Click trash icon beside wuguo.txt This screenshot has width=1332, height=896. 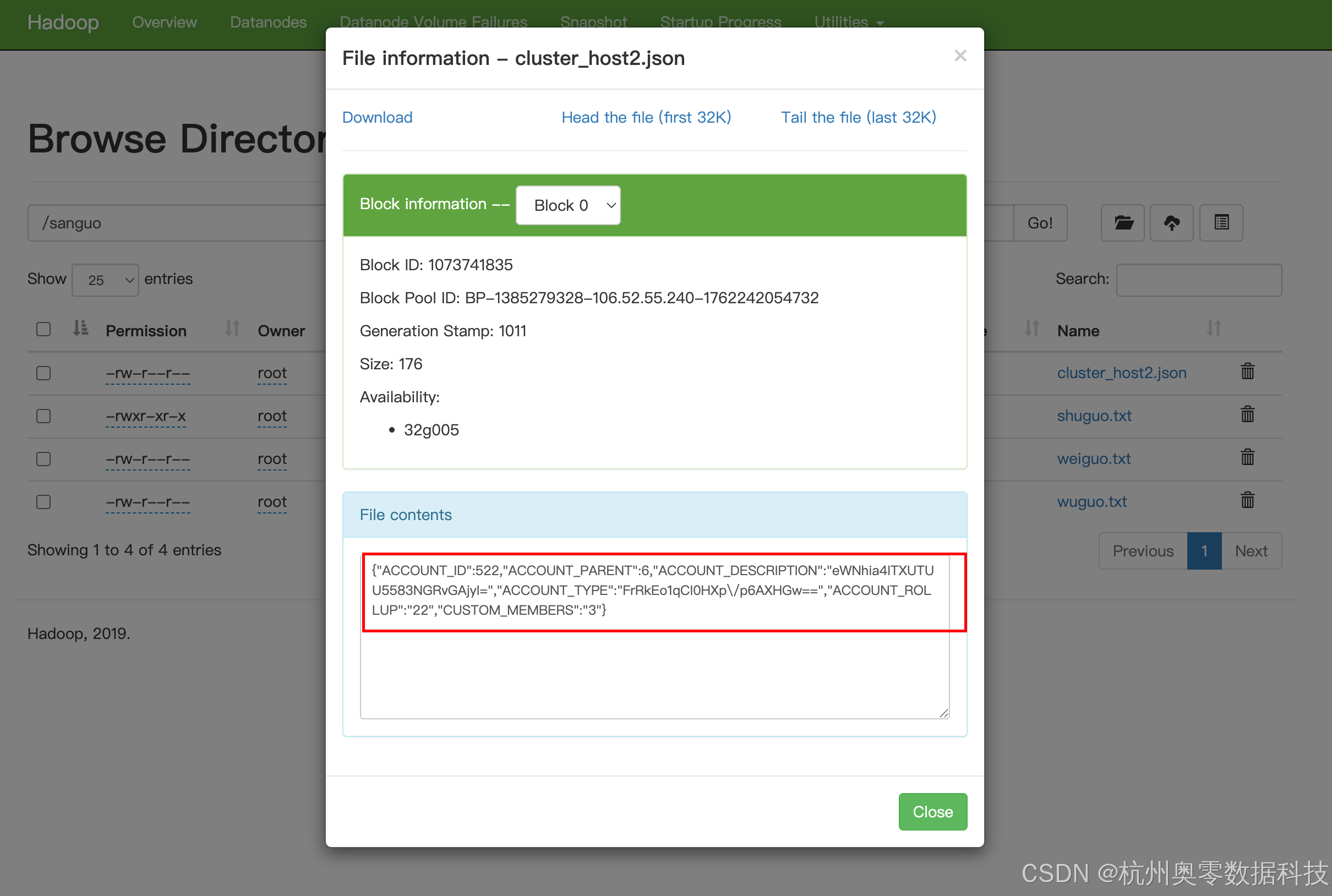1247,501
